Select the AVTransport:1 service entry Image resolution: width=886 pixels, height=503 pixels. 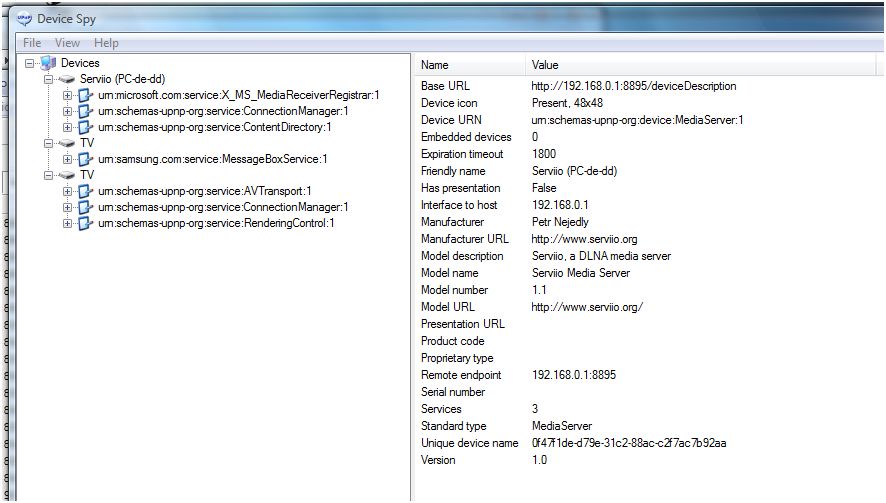click(205, 191)
